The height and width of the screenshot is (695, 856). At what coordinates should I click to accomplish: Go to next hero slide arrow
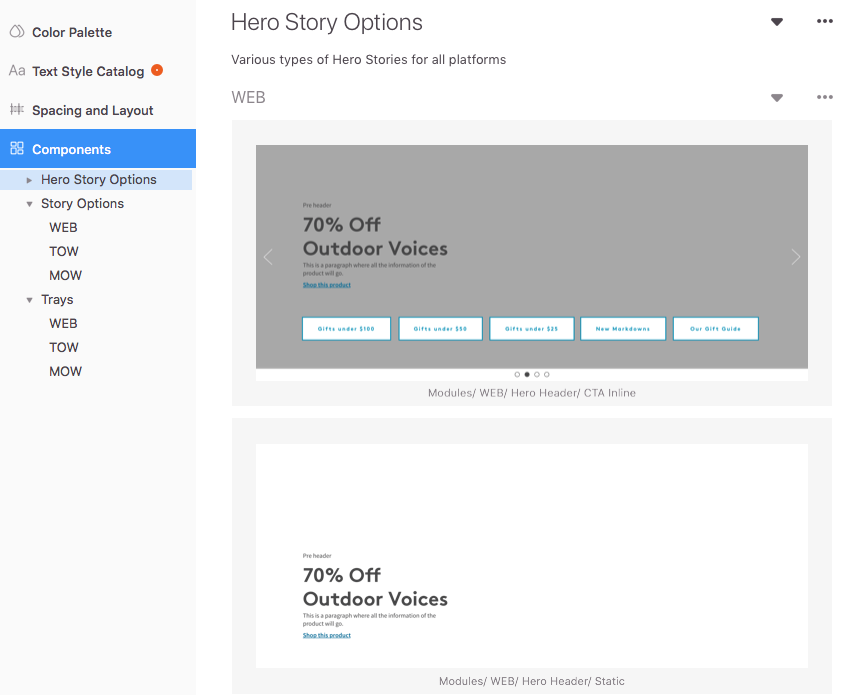coord(796,257)
